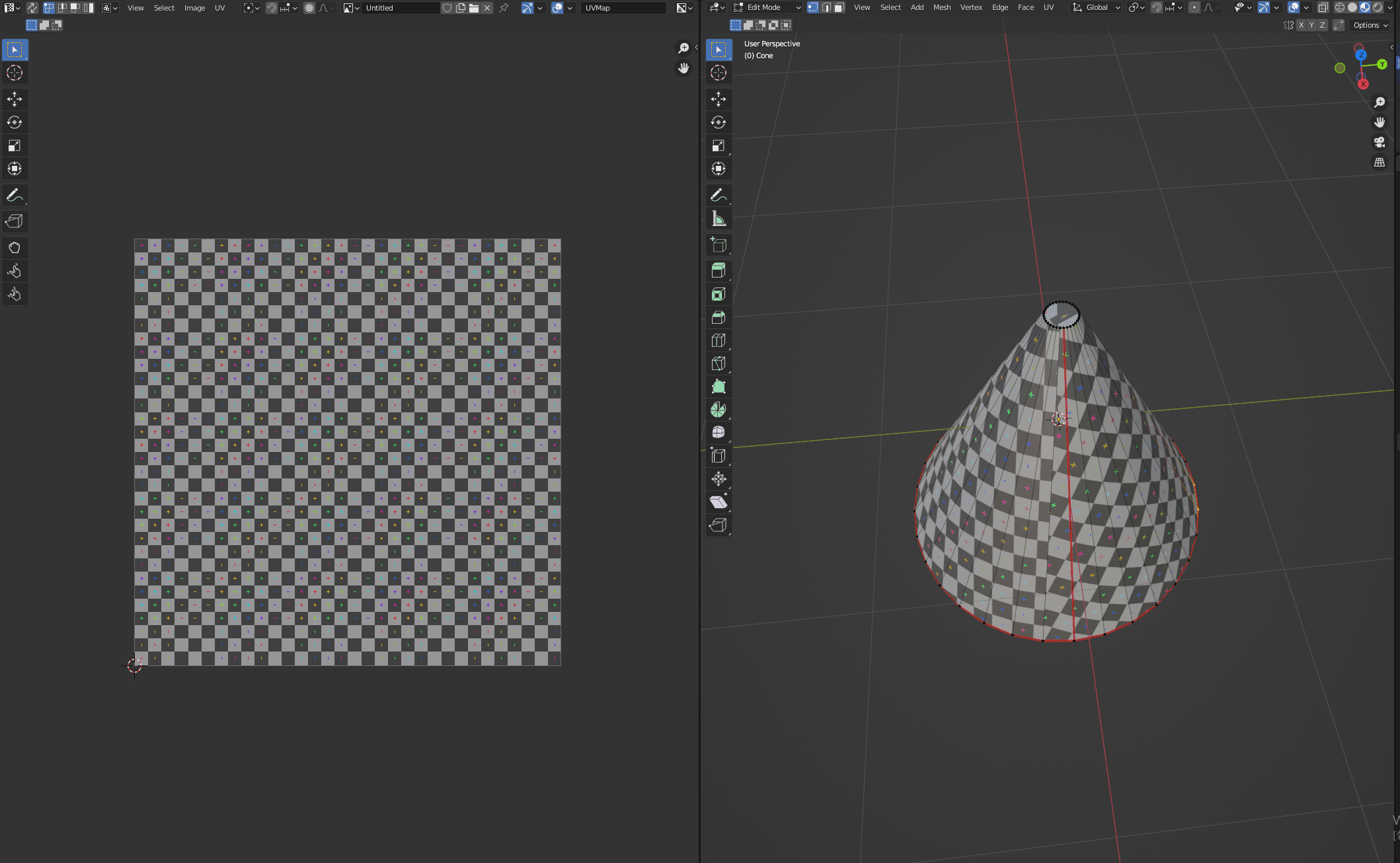Click the UVMap field
Image resolution: width=1400 pixels, height=863 pixels.
coord(623,8)
